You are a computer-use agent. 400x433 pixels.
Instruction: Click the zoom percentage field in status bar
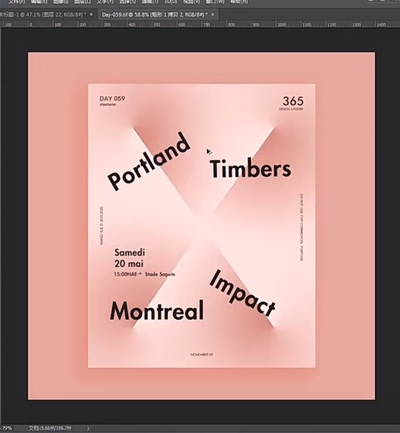[x=7, y=428]
